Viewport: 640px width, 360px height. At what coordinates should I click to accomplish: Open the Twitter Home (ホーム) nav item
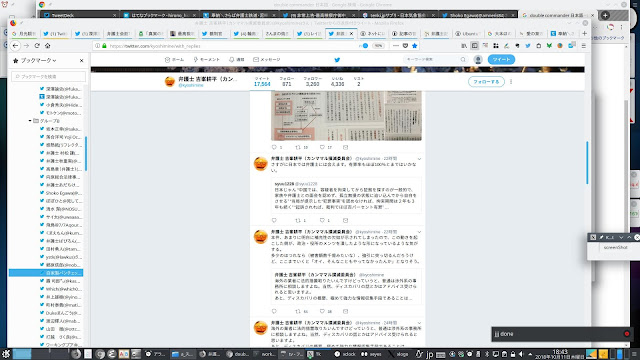tap(174, 60)
